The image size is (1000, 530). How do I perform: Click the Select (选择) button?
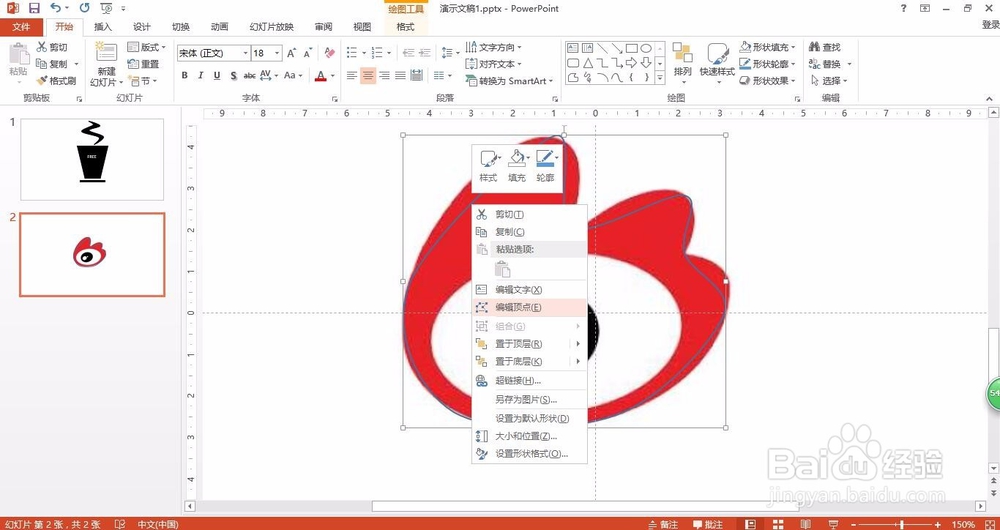coord(829,81)
